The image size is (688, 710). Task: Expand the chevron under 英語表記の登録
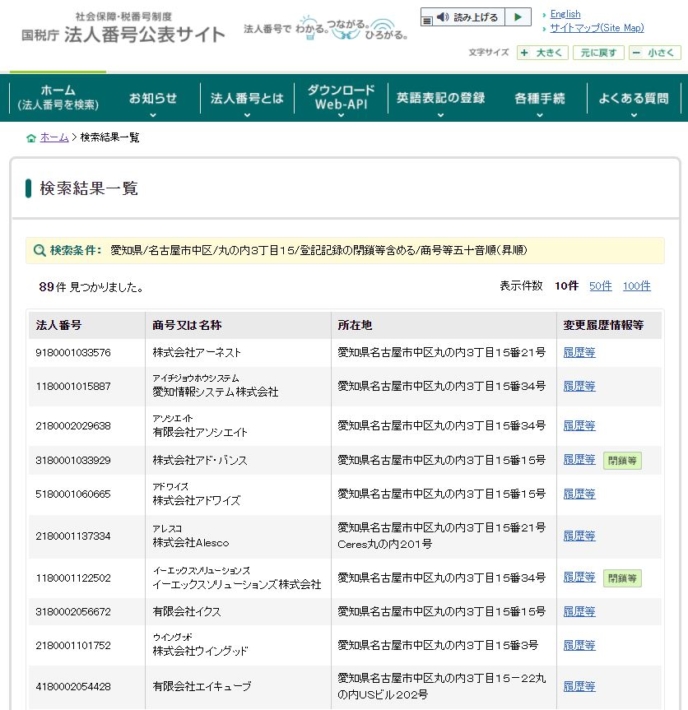441,115
